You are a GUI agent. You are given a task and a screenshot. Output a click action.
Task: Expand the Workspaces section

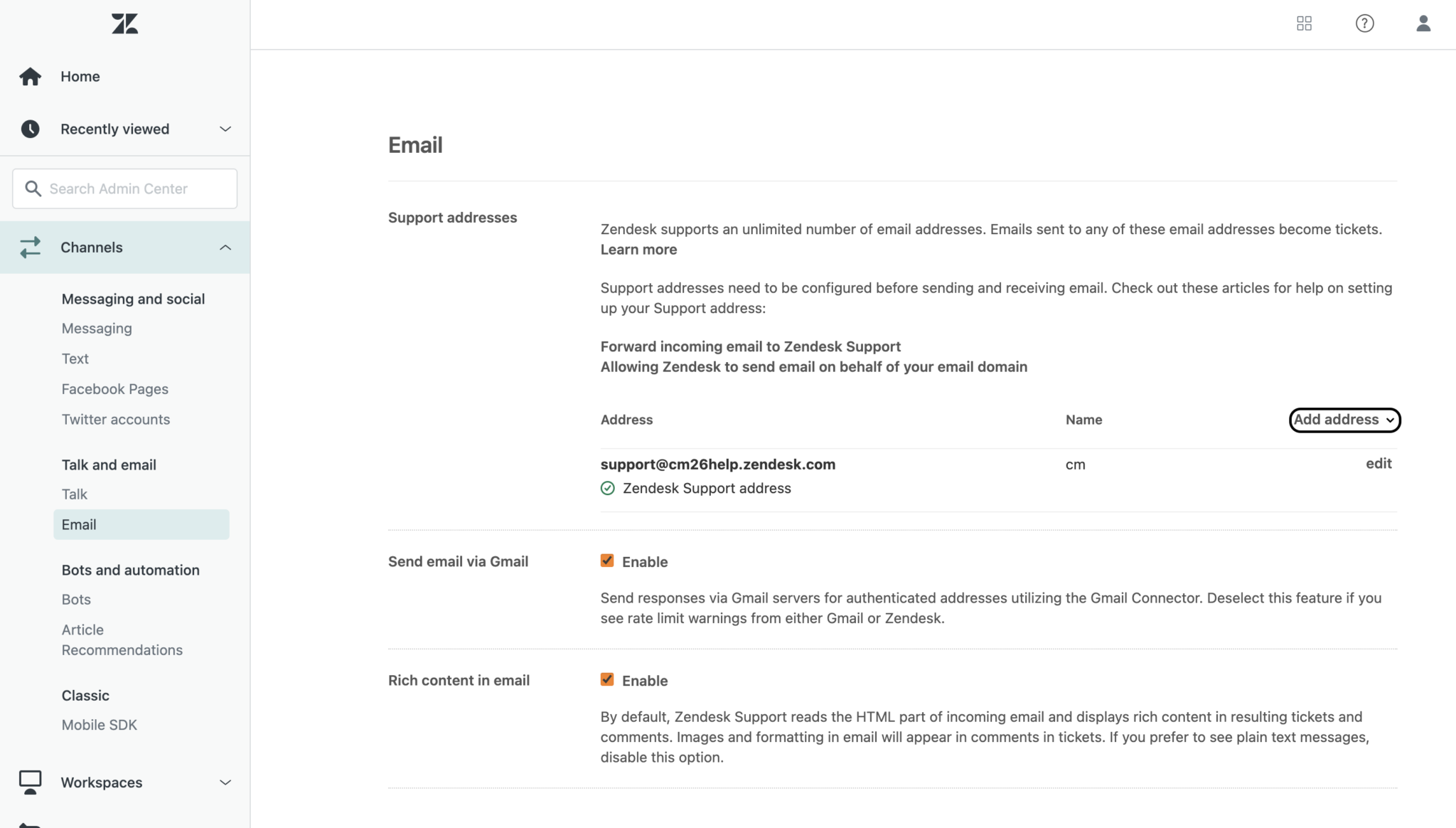(x=225, y=782)
